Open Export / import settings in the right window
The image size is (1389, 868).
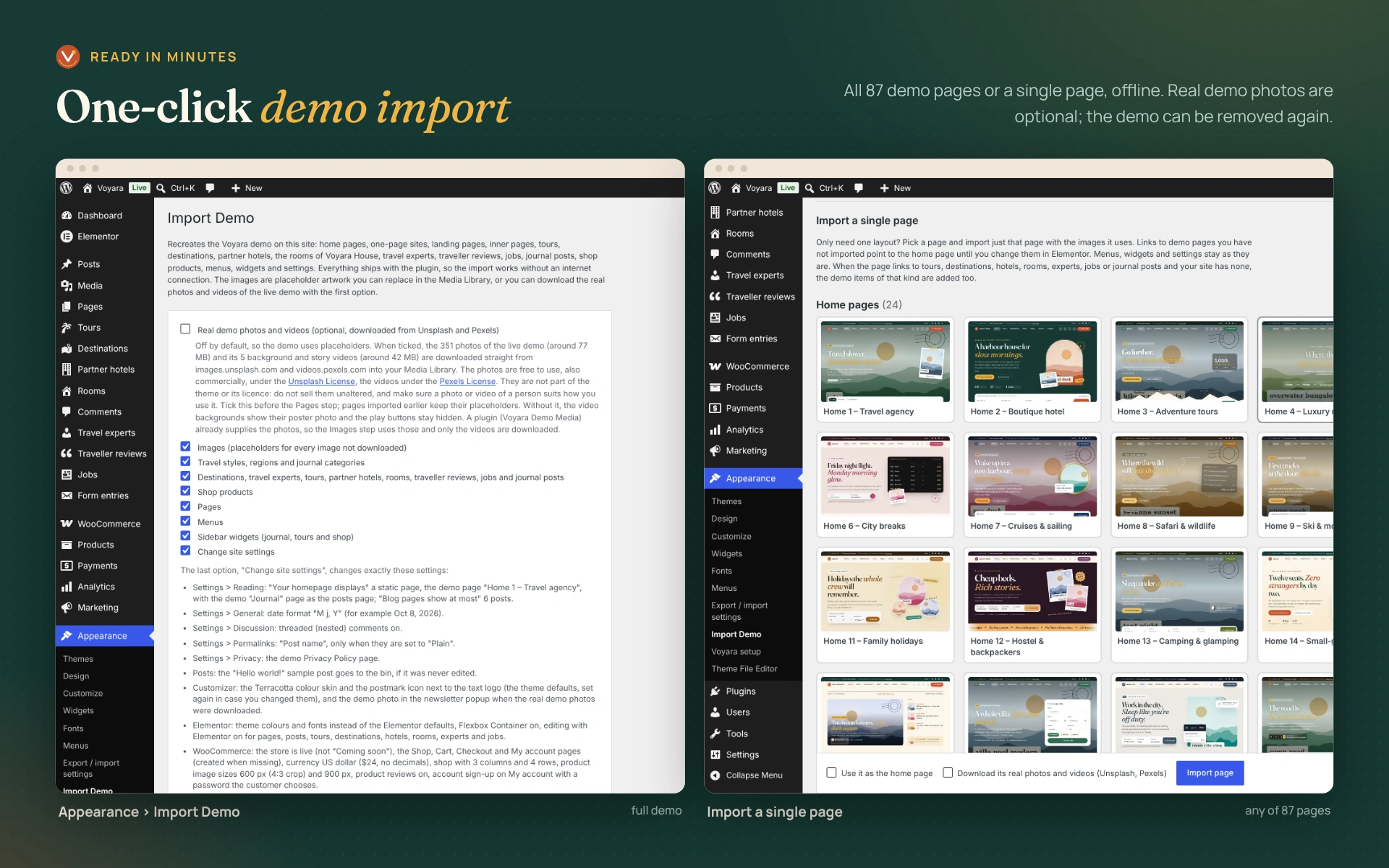[739, 611]
